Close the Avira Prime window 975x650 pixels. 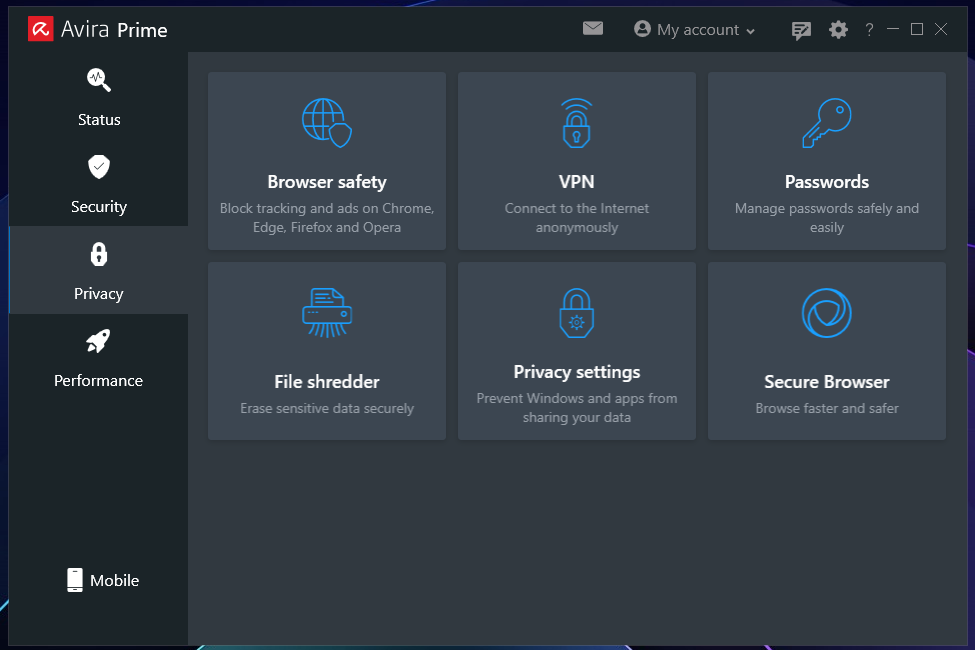(941, 29)
